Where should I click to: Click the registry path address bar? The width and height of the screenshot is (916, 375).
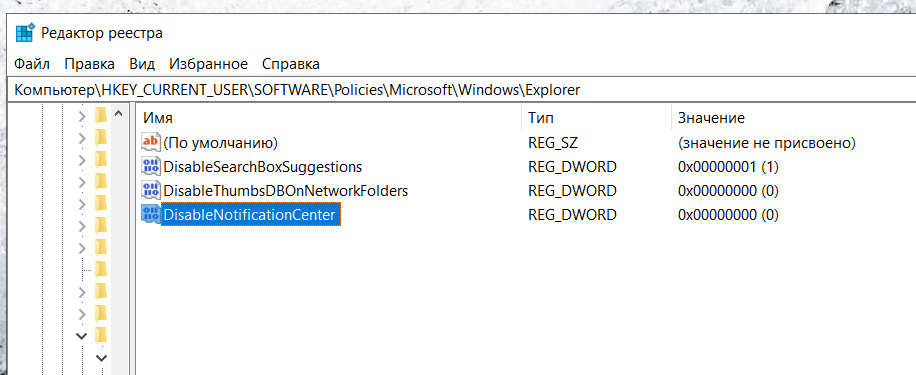(x=461, y=90)
